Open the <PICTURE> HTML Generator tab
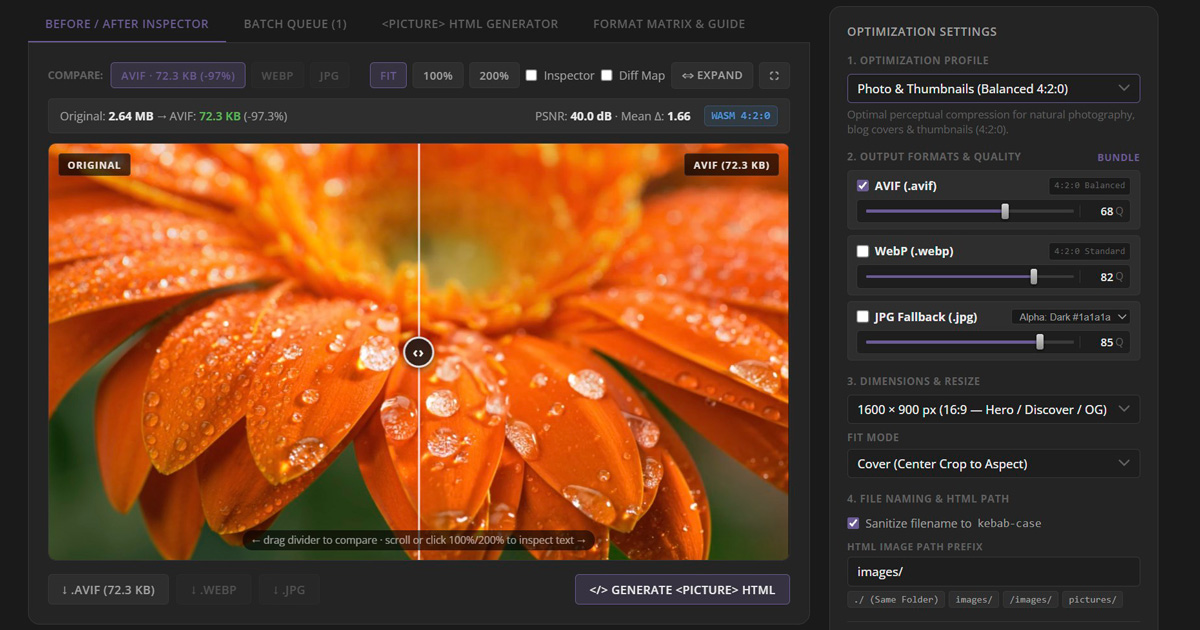The image size is (1200, 630). point(470,24)
